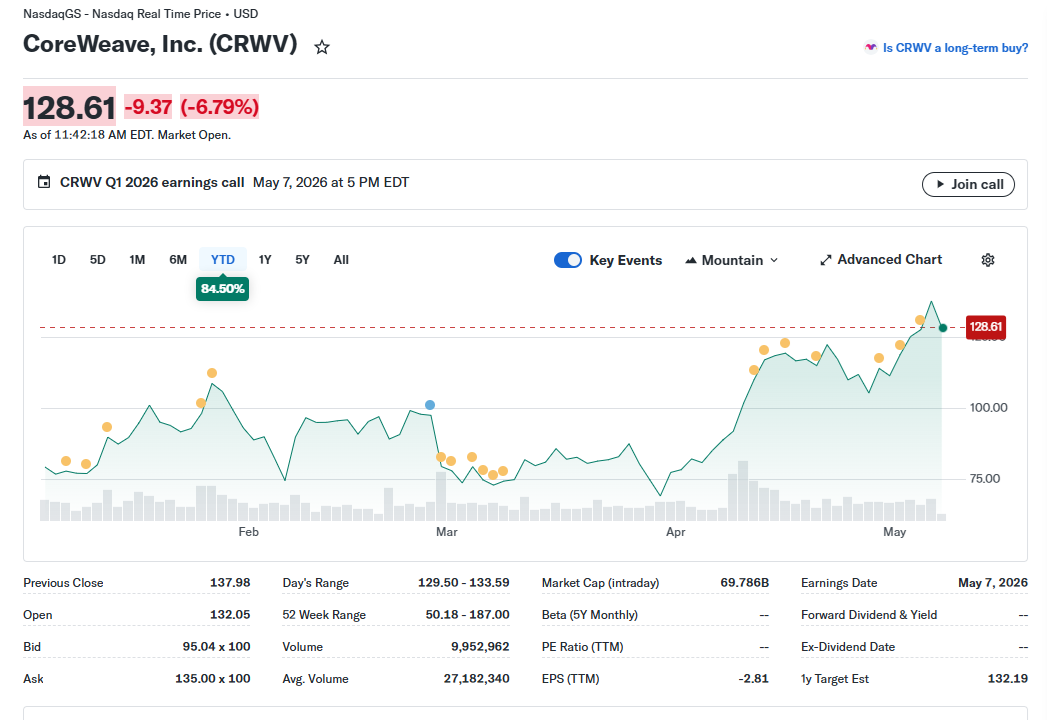Click the -9.37 price change
The width and height of the screenshot is (1047, 720).
click(x=148, y=107)
